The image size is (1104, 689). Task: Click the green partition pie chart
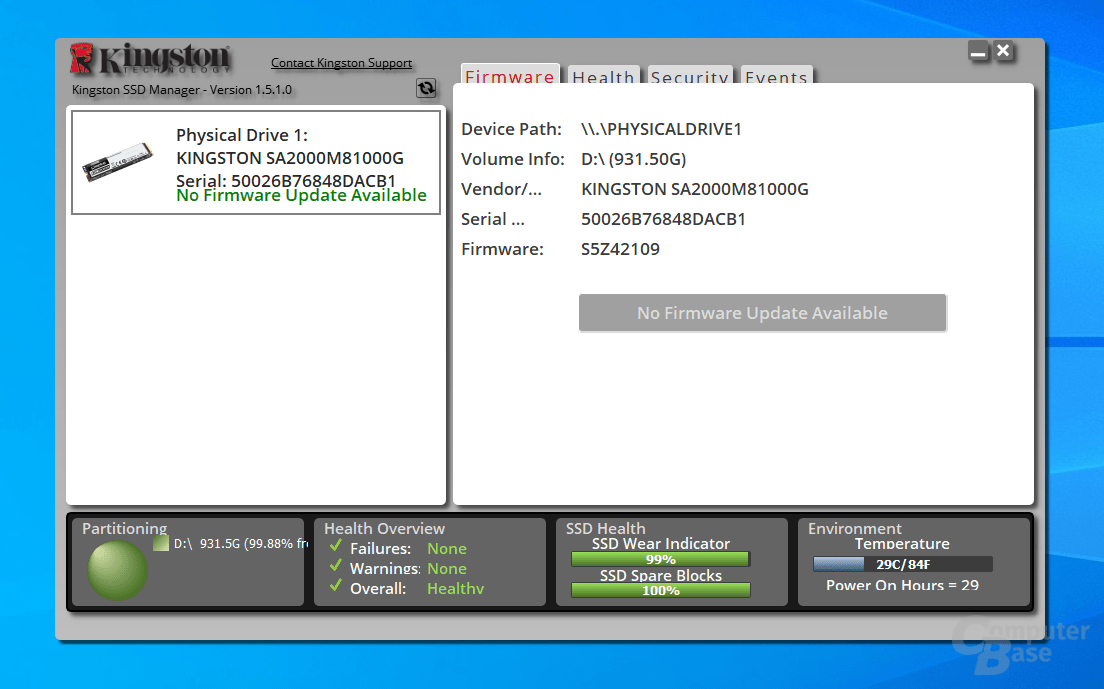tap(118, 570)
